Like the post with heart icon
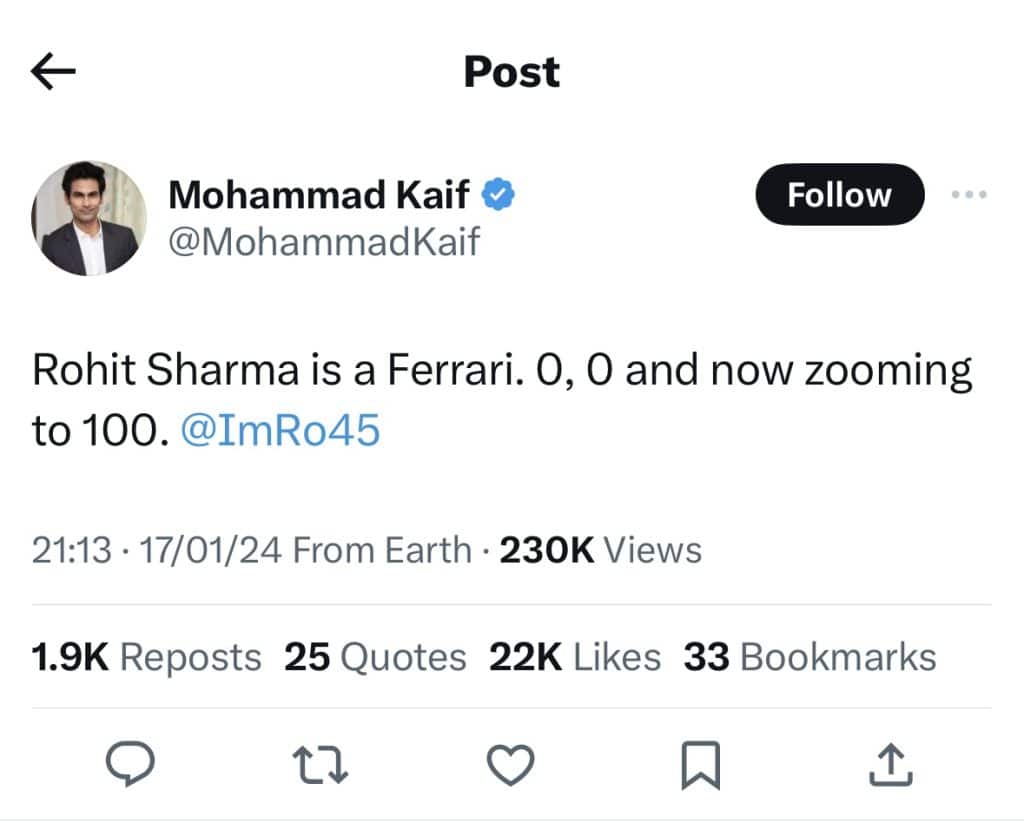1024x823 pixels. pyautogui.click(x=510, y=765)
